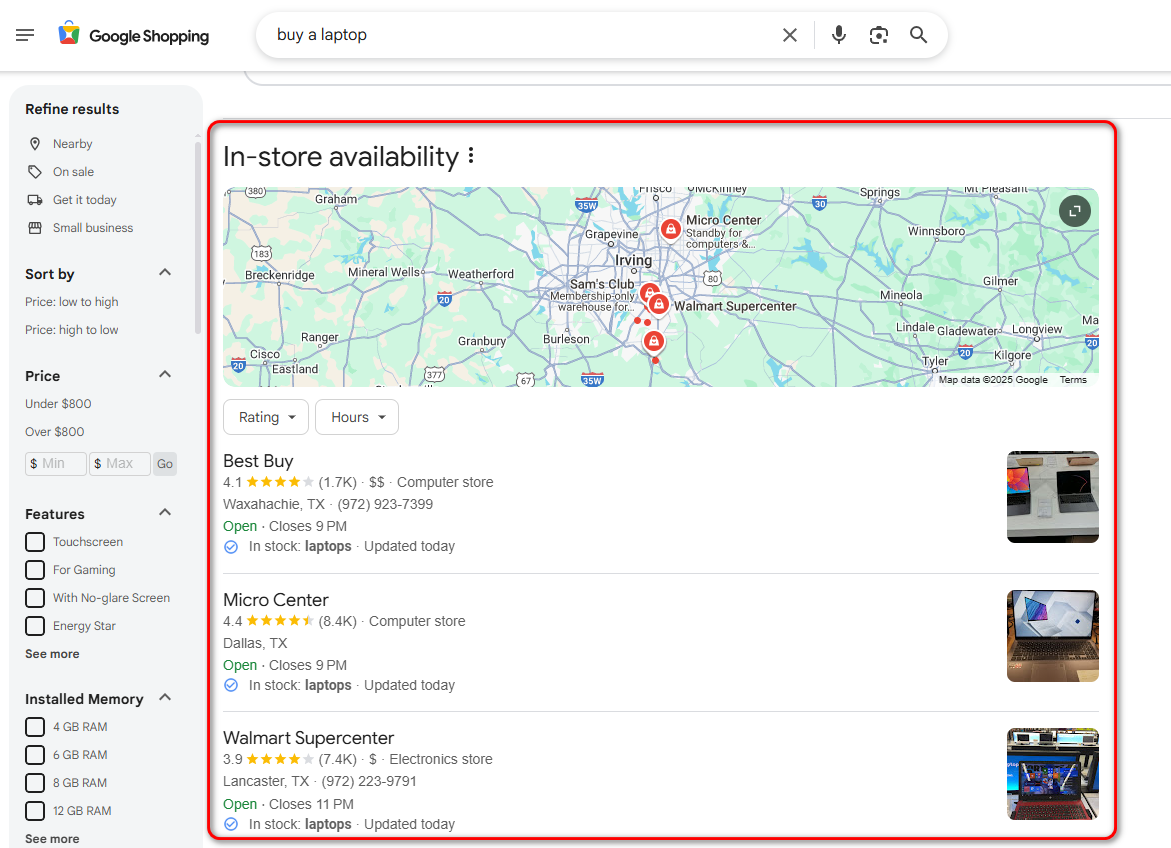The image size is (1171, 848).
Task: Select the 6 GB RAM checkbox
Action: point(35,755)
